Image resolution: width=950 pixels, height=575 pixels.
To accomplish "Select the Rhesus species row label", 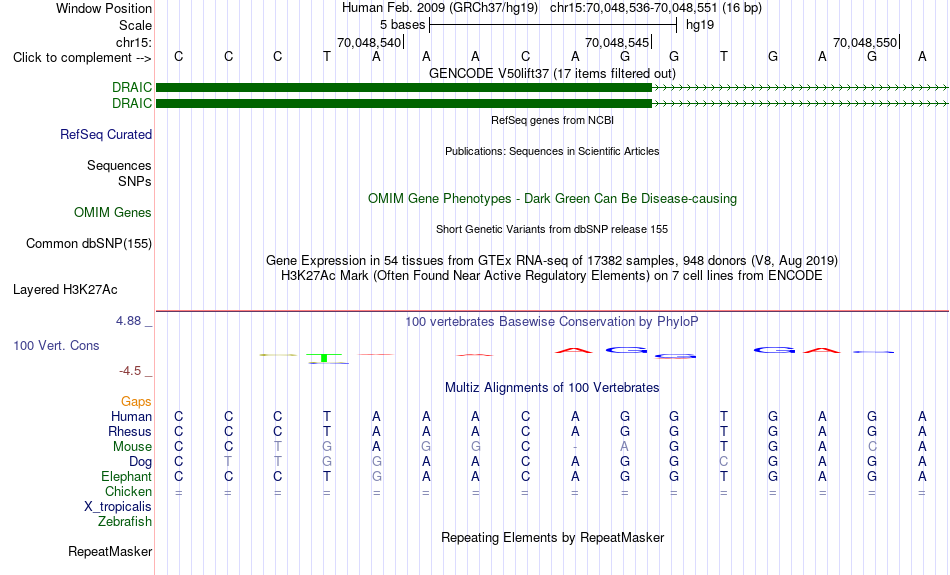I will 129,431.
